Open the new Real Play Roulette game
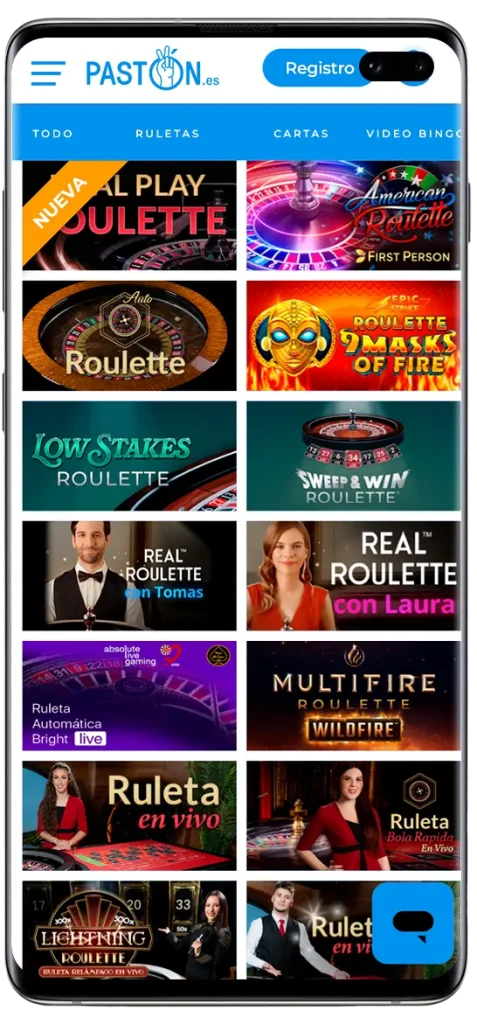Screen dimensions: 477x1024 tap(129, 216)
